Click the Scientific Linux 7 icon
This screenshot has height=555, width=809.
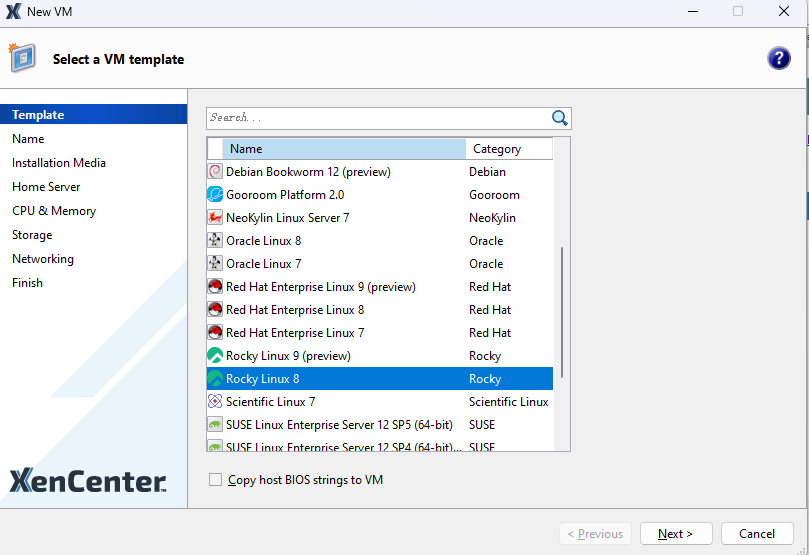tap(215, 402)
